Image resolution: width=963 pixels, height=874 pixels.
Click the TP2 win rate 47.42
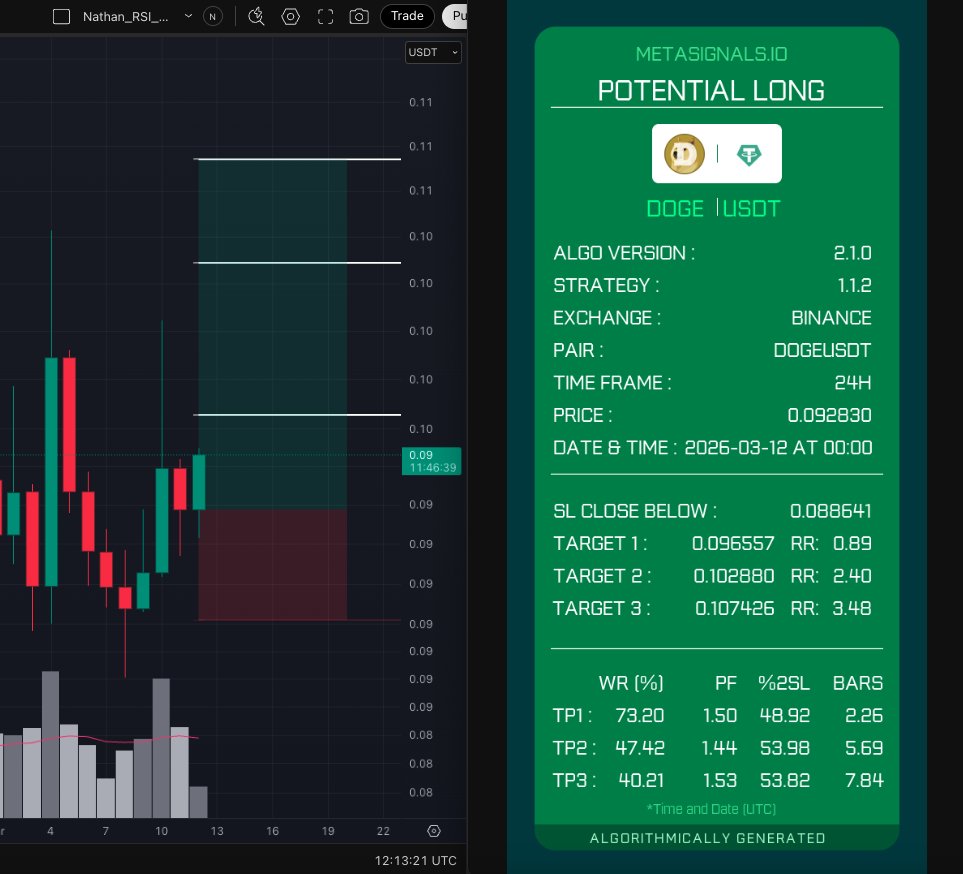639,748
